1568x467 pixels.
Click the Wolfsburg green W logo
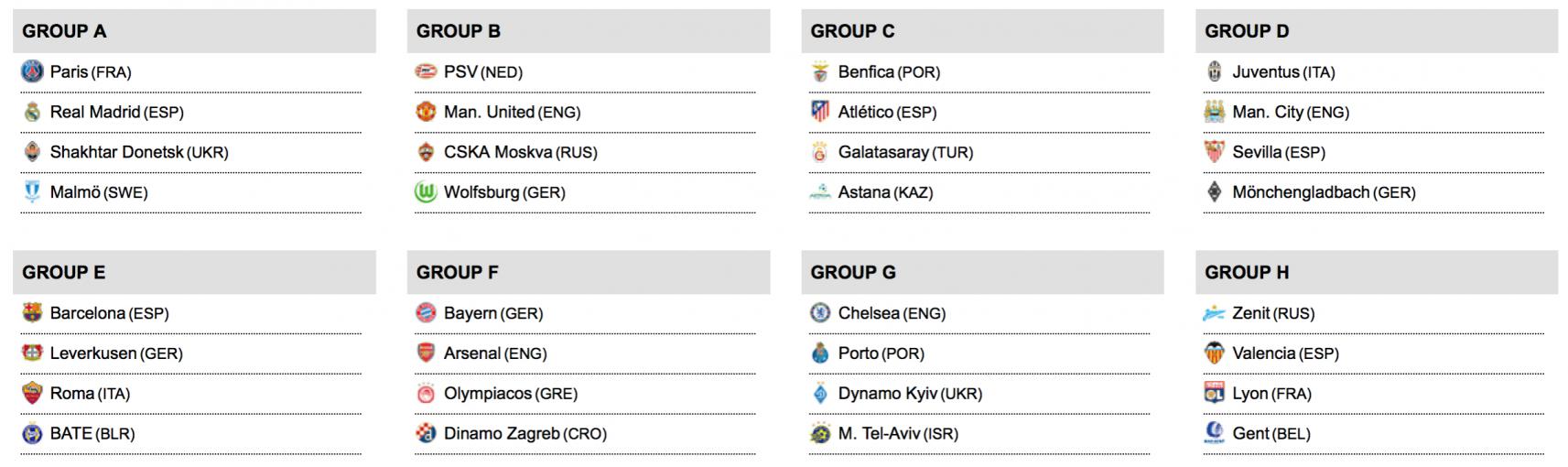pos(426,192)
